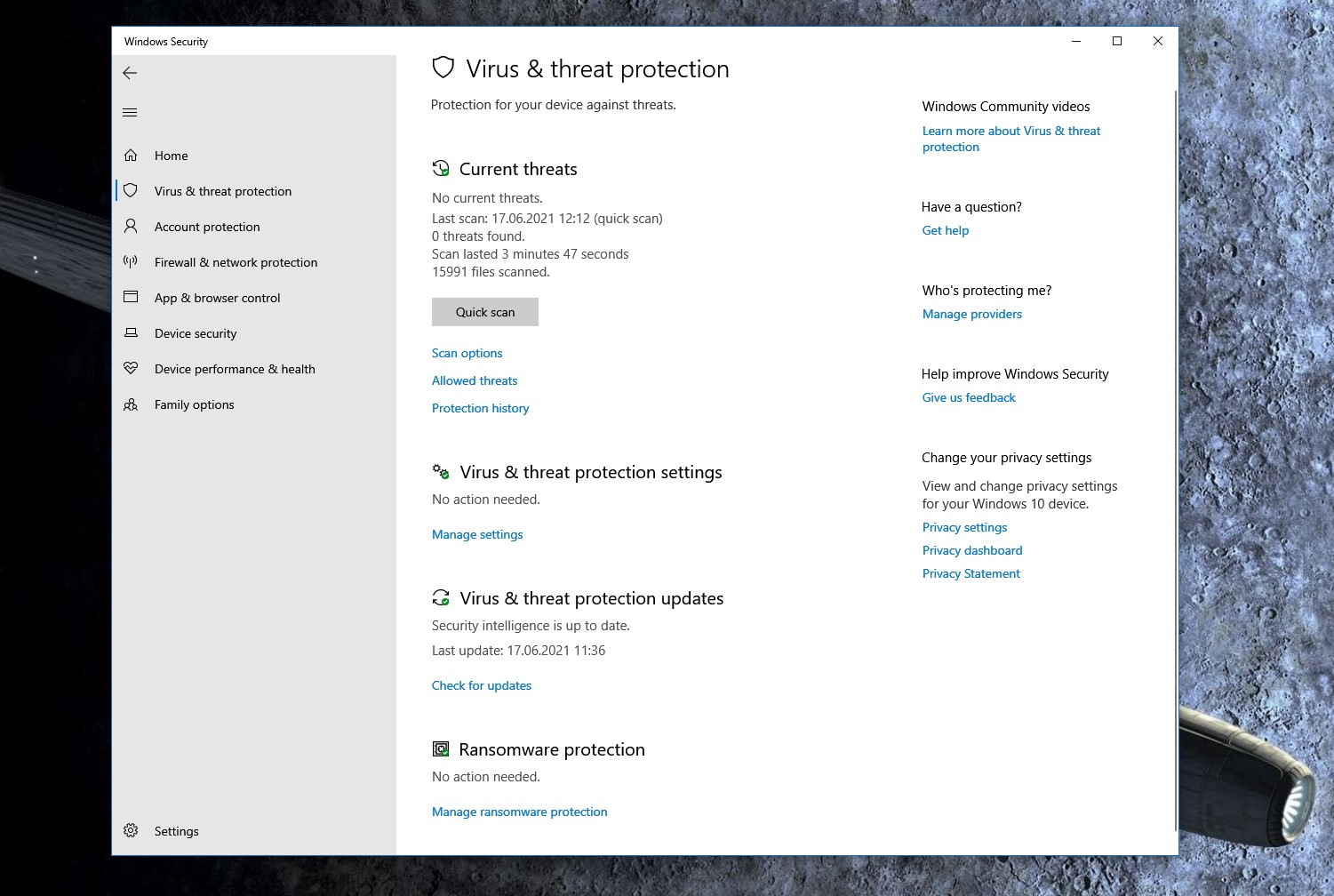Click the protection settings gears icon
The height and width of the screenshot is (896, 1334).
441,471
